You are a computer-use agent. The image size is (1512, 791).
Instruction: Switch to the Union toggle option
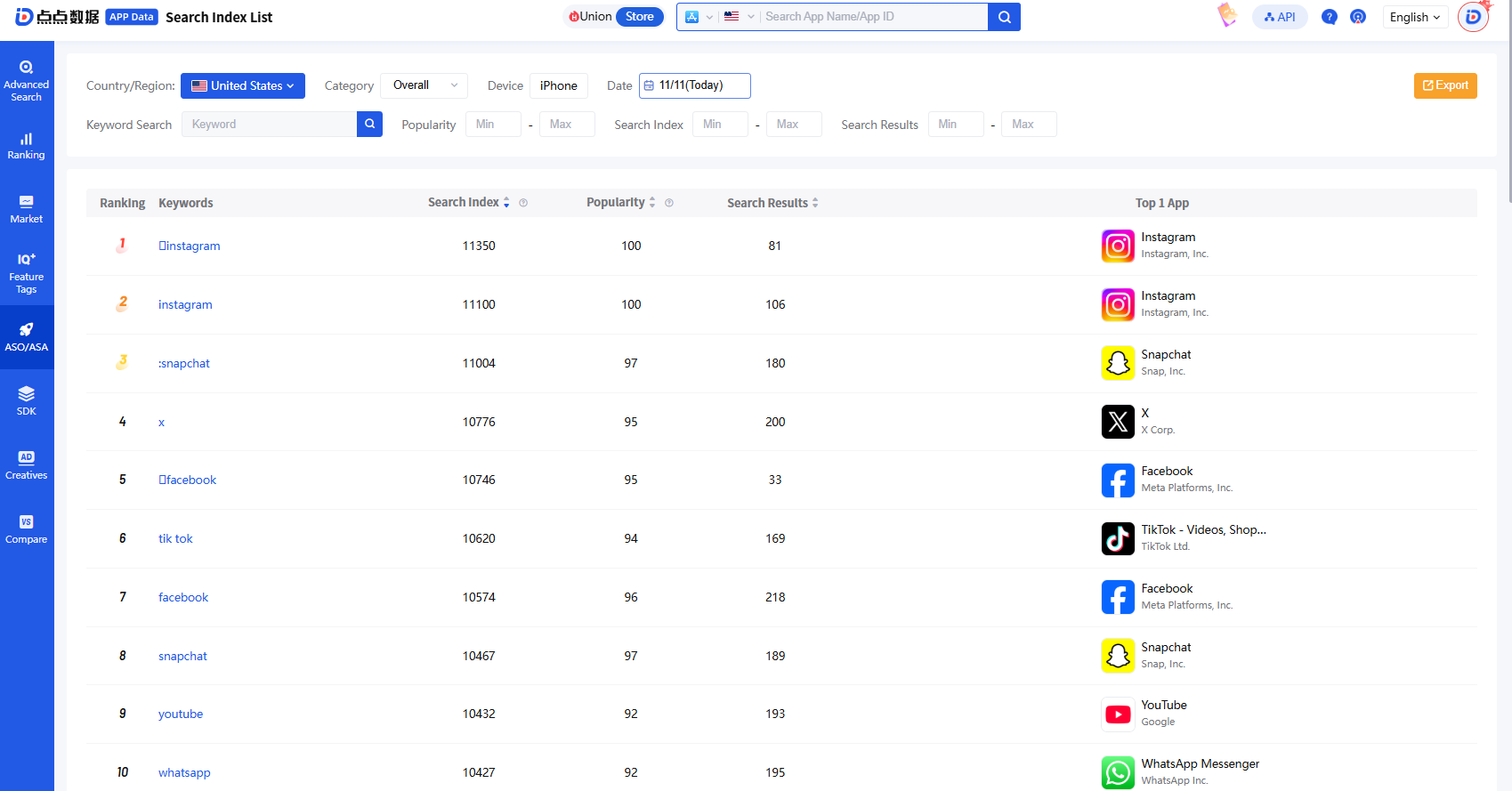(591, 17)
